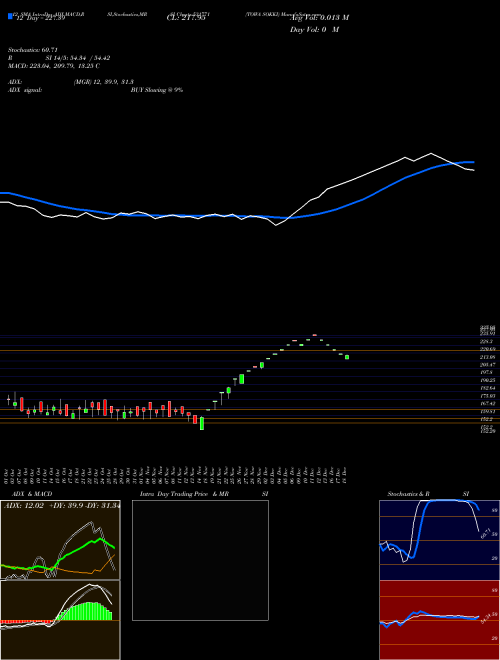The height and width of the screenshot is (660, 500).
Task: Open the blue Stochastics chart panel
Action: coord(439,540)
